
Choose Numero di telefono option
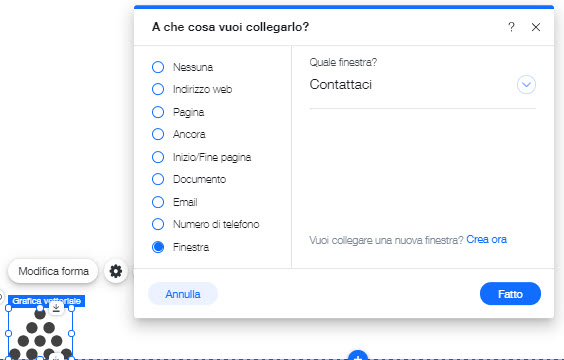(158, 224)
